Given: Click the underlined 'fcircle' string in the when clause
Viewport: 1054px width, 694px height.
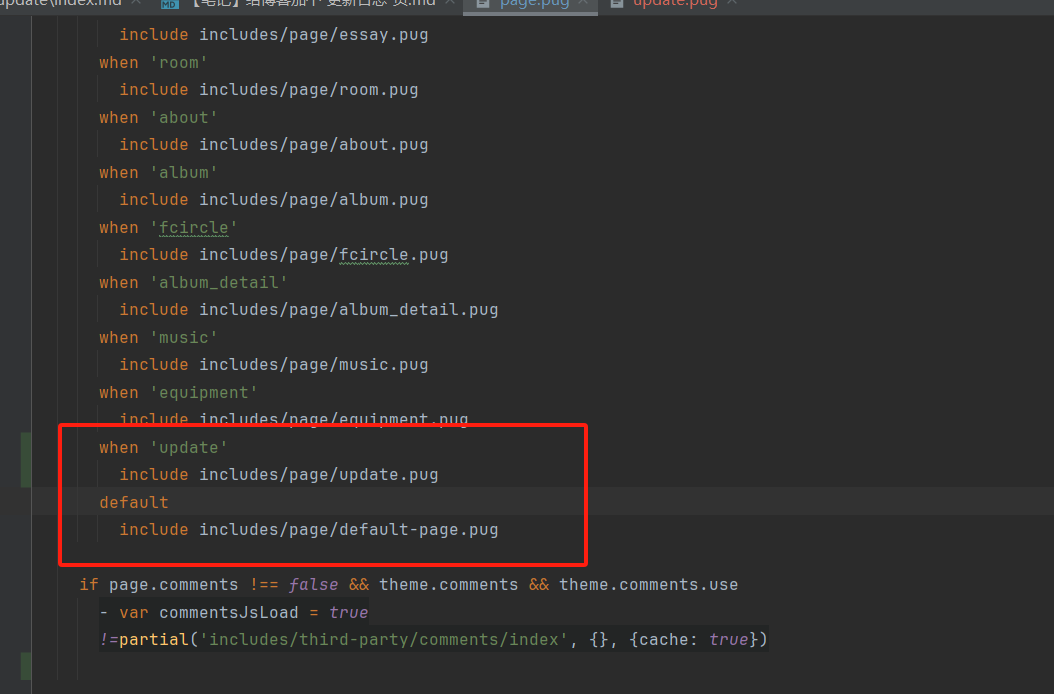Looking at the screenshot, I should click(193, 227).
